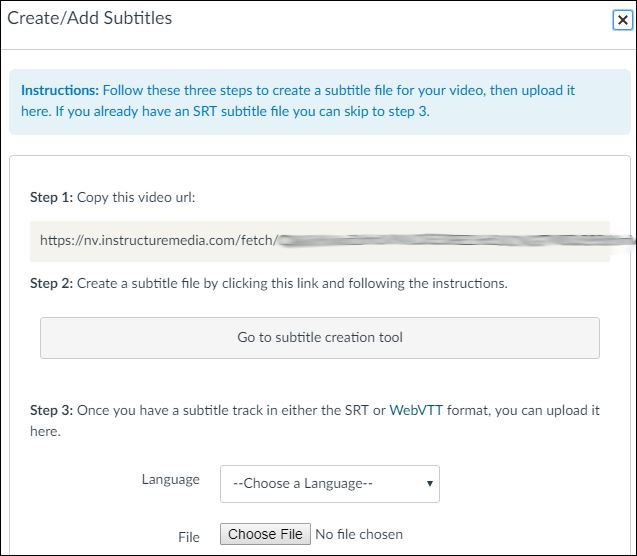Click the Create/Add Subtitles dialog title
637x556 pixels.
90,18
